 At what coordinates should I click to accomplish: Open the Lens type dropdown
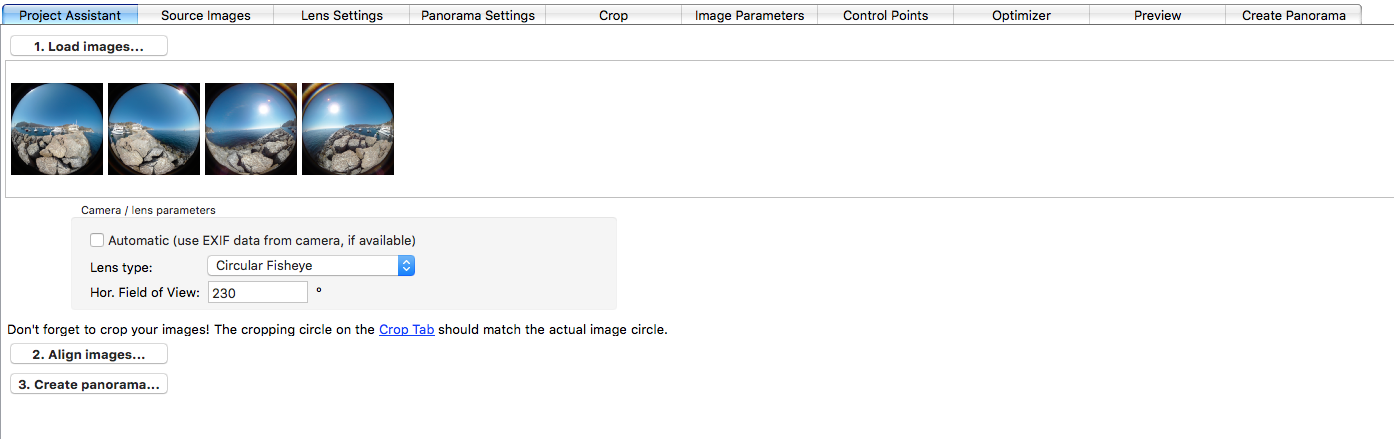pyautogui.click(x=311, y=266)
